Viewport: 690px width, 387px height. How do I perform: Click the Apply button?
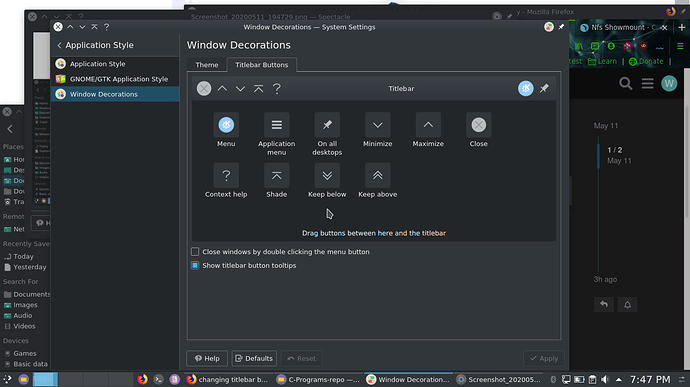click(x=544, y=358)
